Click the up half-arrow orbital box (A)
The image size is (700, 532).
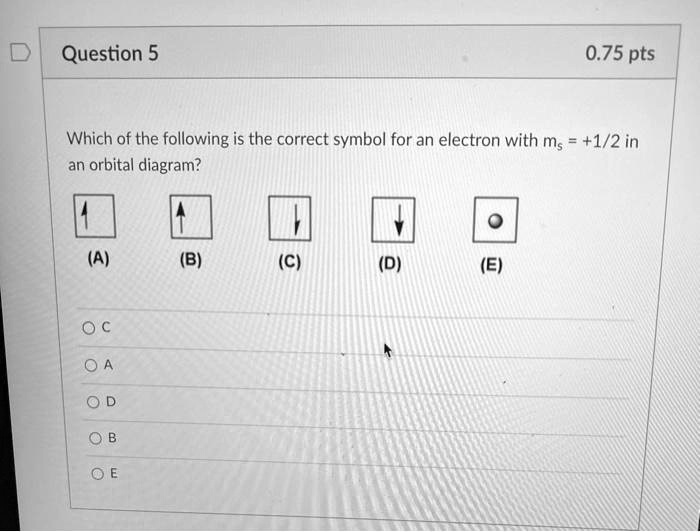tap(95, 216)
